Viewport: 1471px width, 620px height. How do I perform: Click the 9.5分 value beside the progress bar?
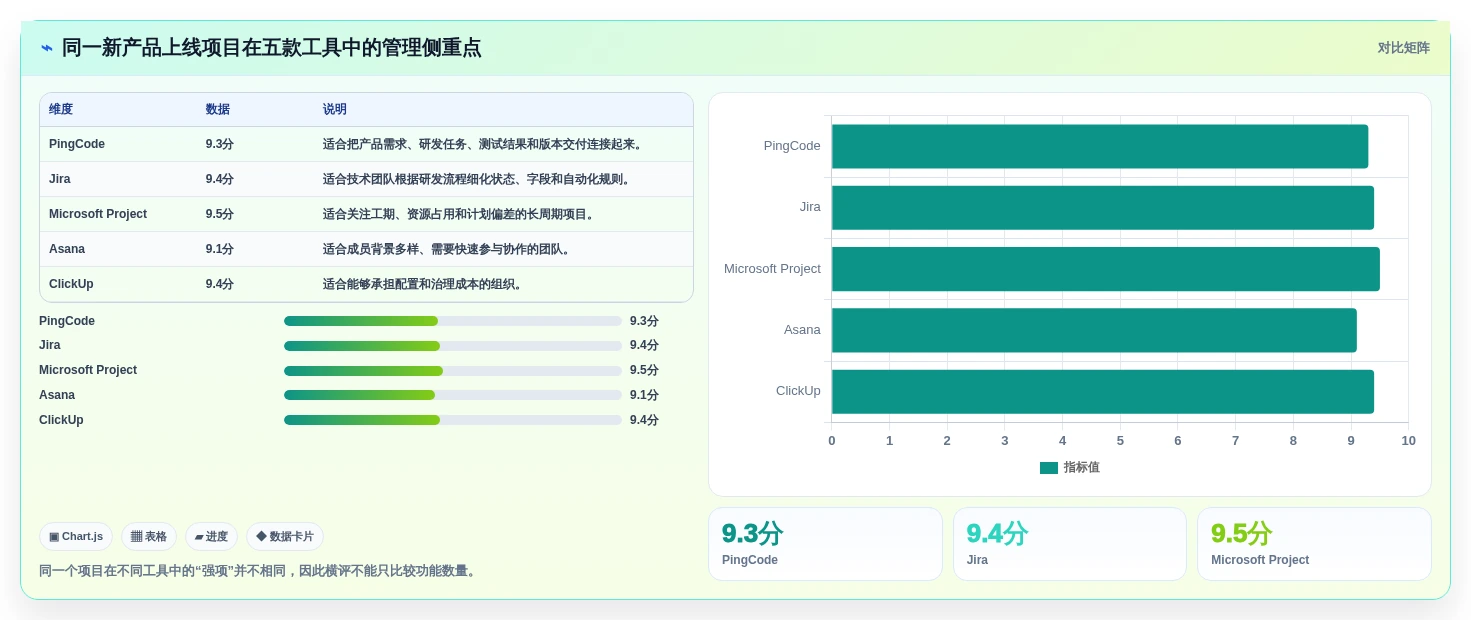click(x=644, y=370)
